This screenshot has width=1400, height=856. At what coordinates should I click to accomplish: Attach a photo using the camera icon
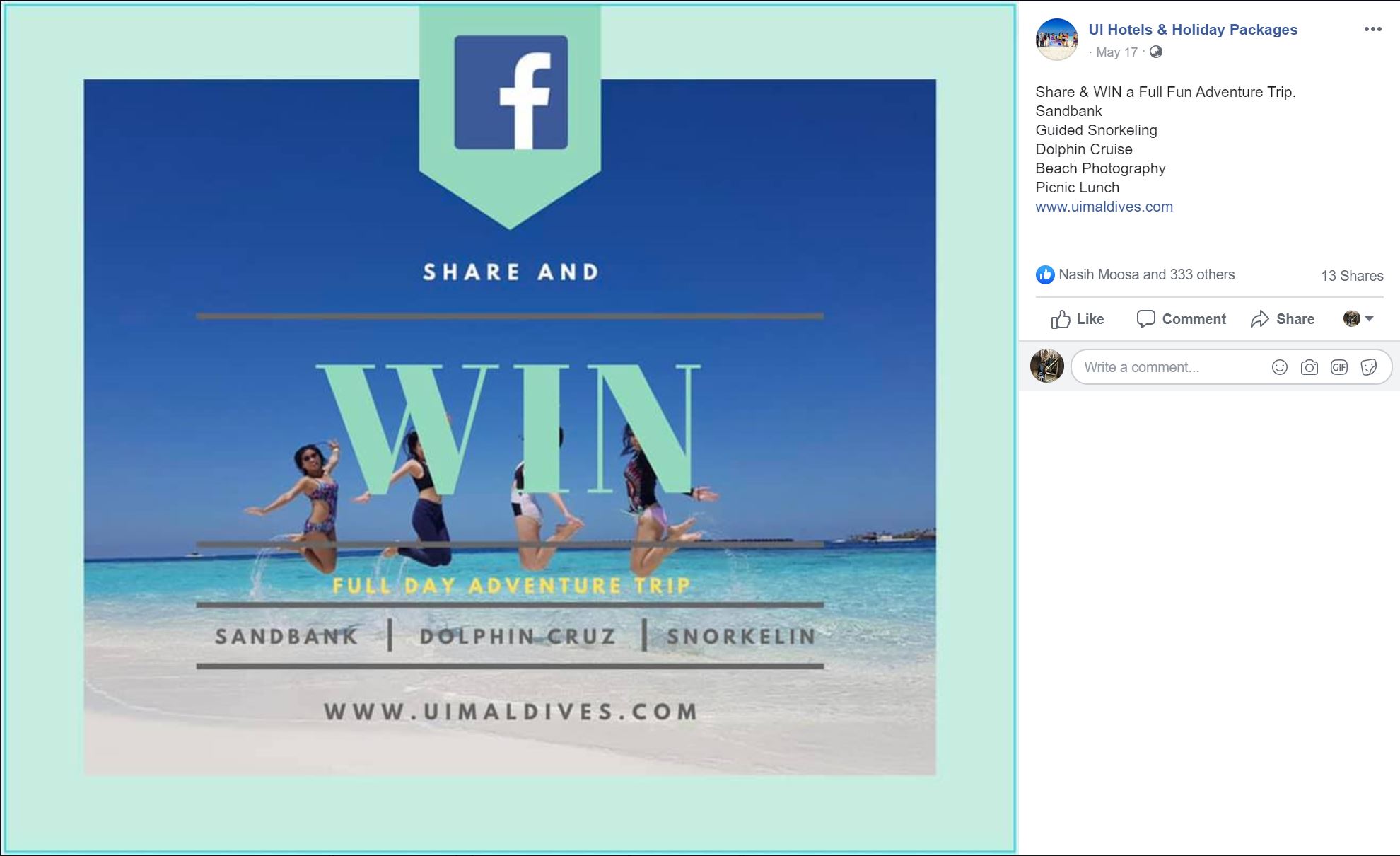(1309, 367)
